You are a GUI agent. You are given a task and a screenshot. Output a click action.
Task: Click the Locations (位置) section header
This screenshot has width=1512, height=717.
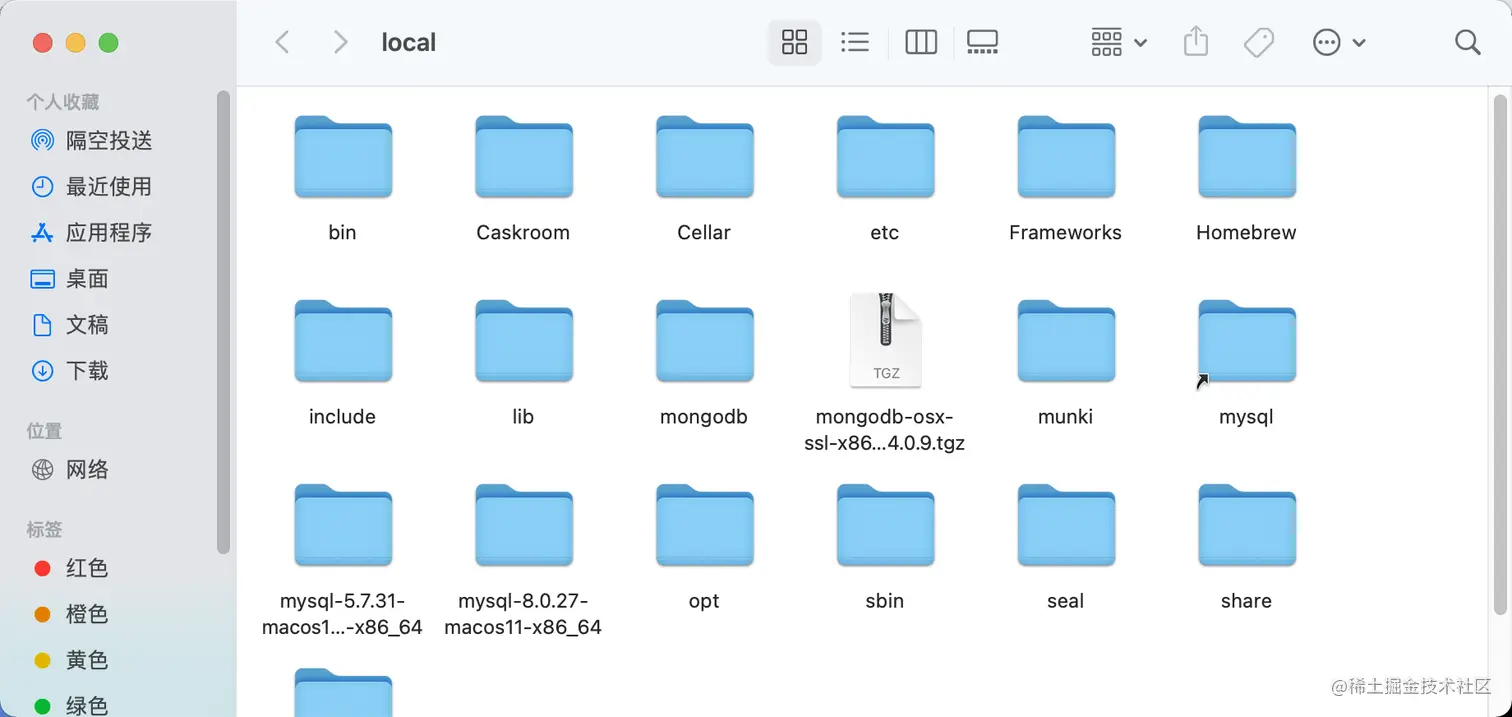[44, 431]
